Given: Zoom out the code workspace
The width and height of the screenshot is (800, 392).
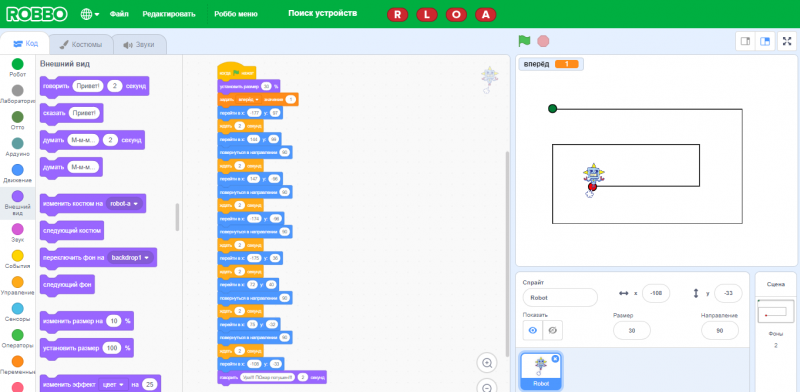Looking at the screenshot, I should point(487,387).
